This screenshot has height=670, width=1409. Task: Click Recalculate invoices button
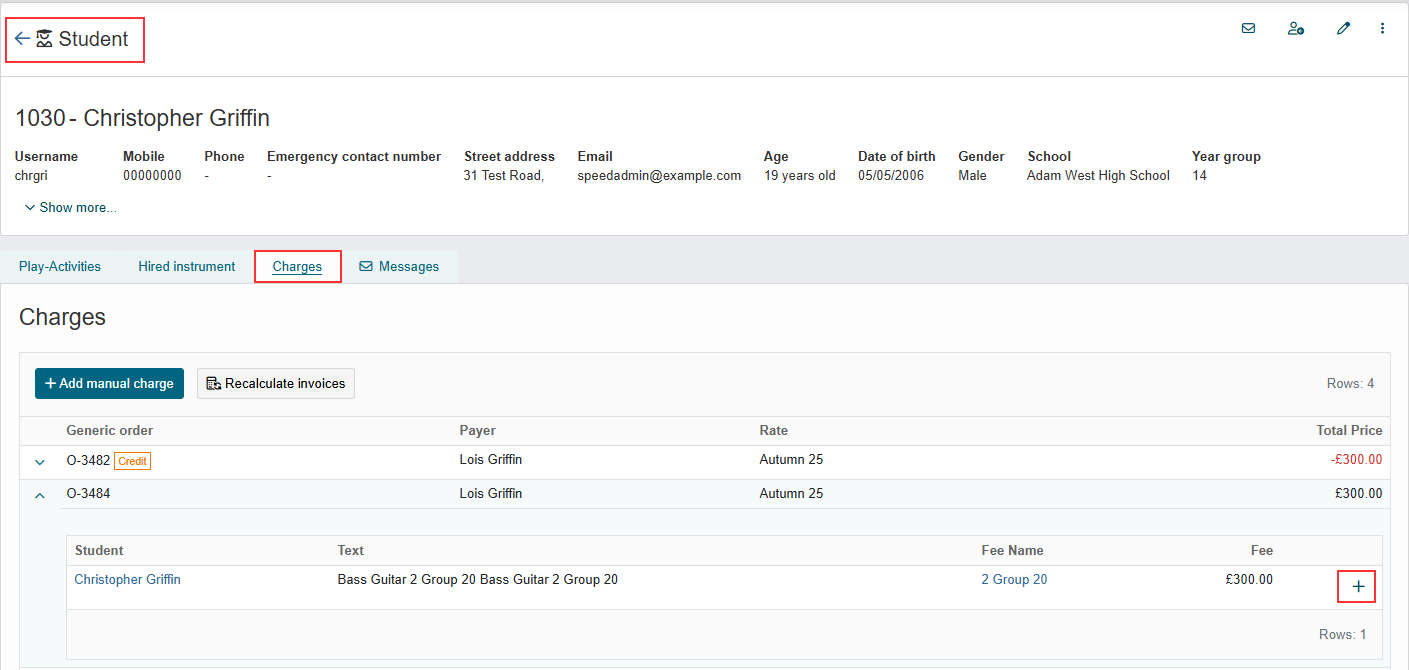tap(276, 383)
